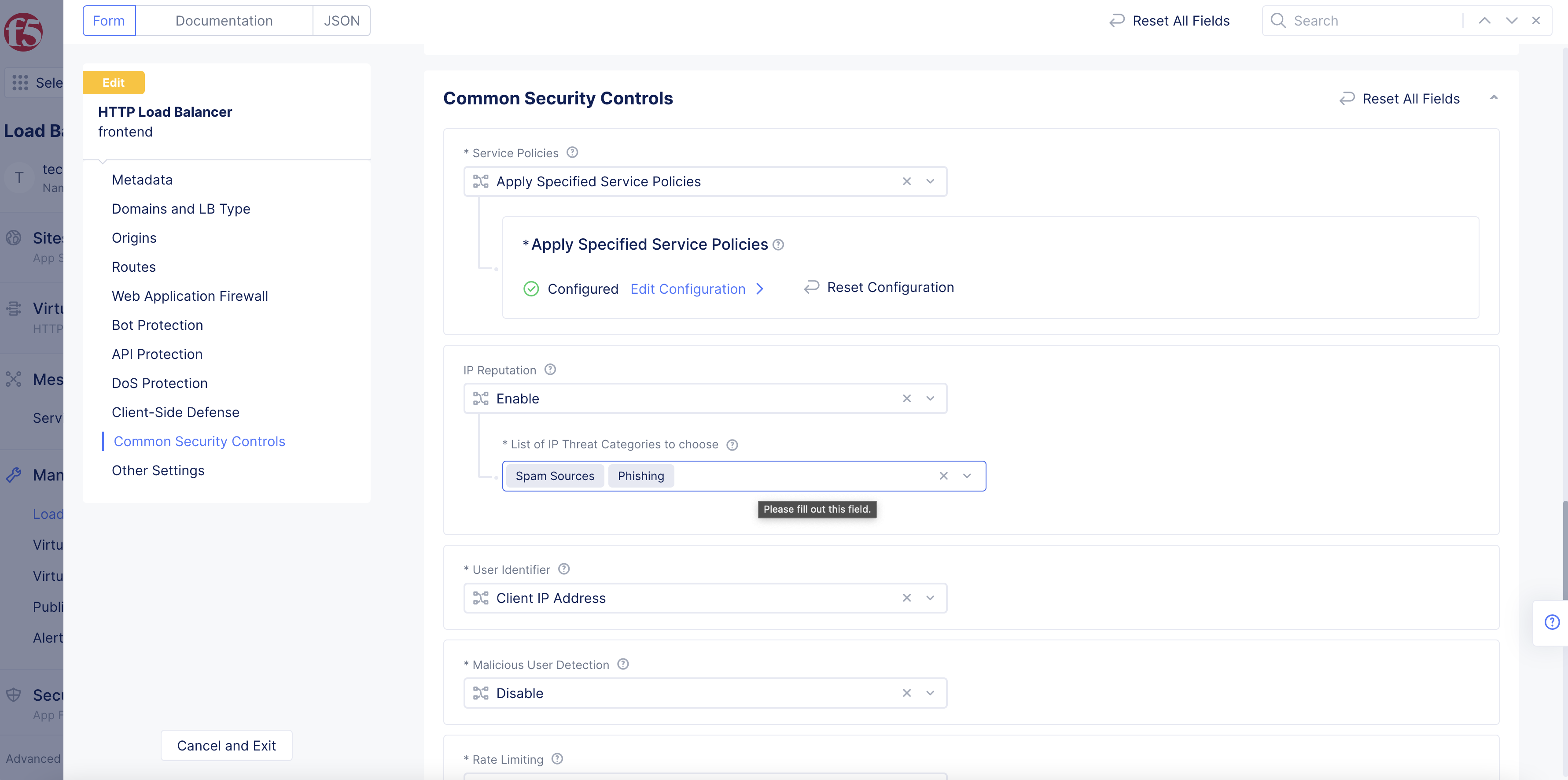Screen dimensions: 1568x780
Task: Click help icon beside Malicious User Detection
Action: (x=623, y=664)
